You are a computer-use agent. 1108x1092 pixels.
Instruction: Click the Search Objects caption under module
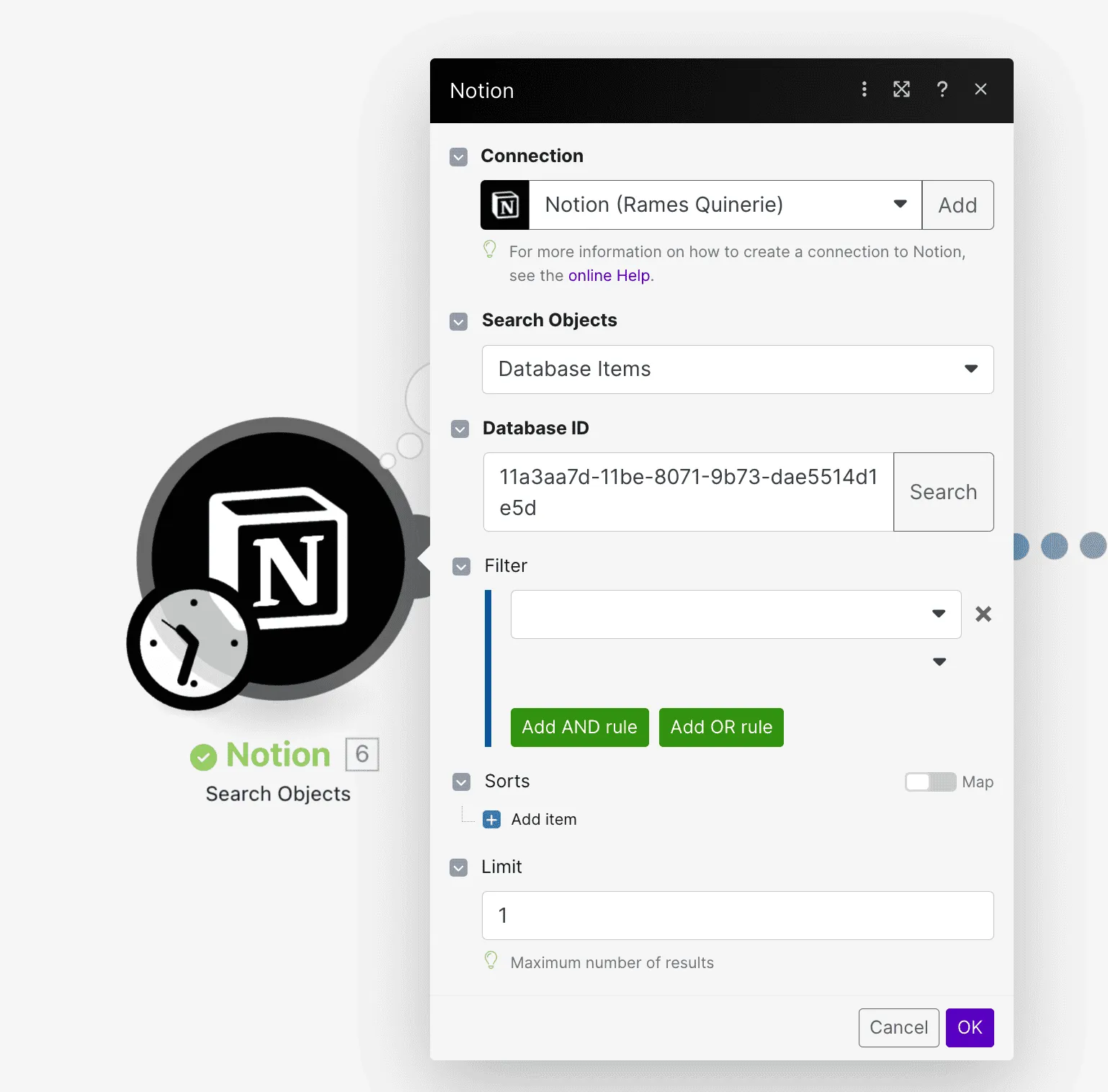coord(278,794)
